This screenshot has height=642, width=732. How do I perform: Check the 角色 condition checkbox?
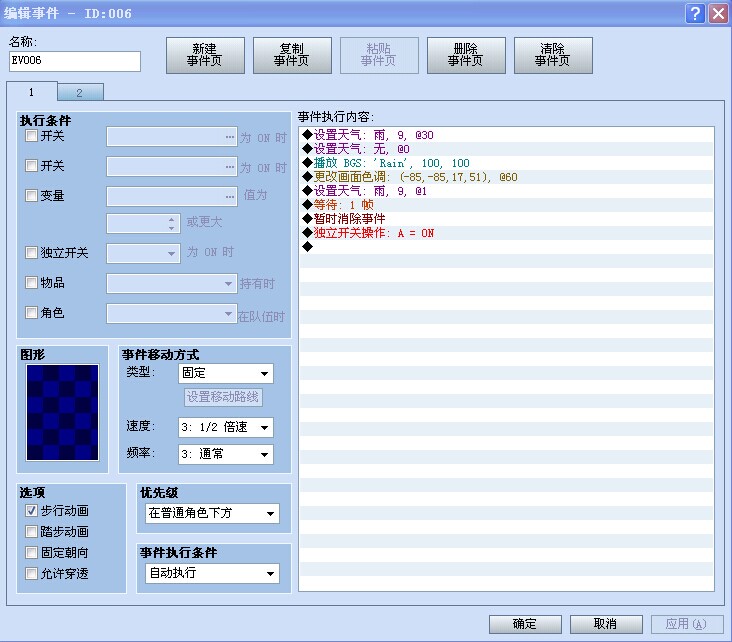tap(31, 312)
